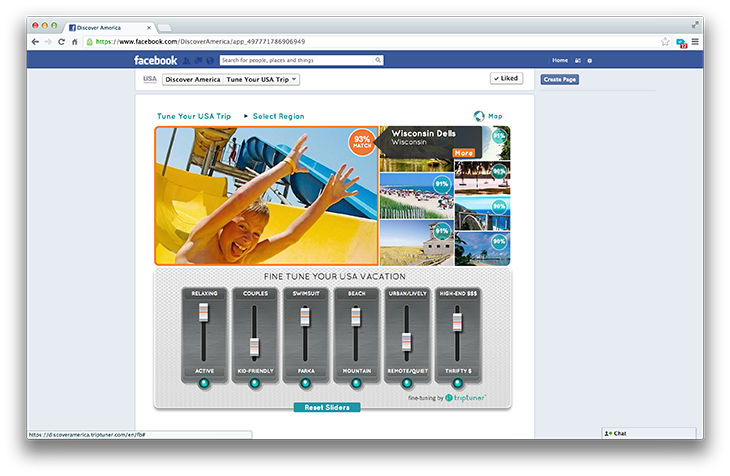Click the browser back arrow
The image size is (730, 476).
[36, 42]
